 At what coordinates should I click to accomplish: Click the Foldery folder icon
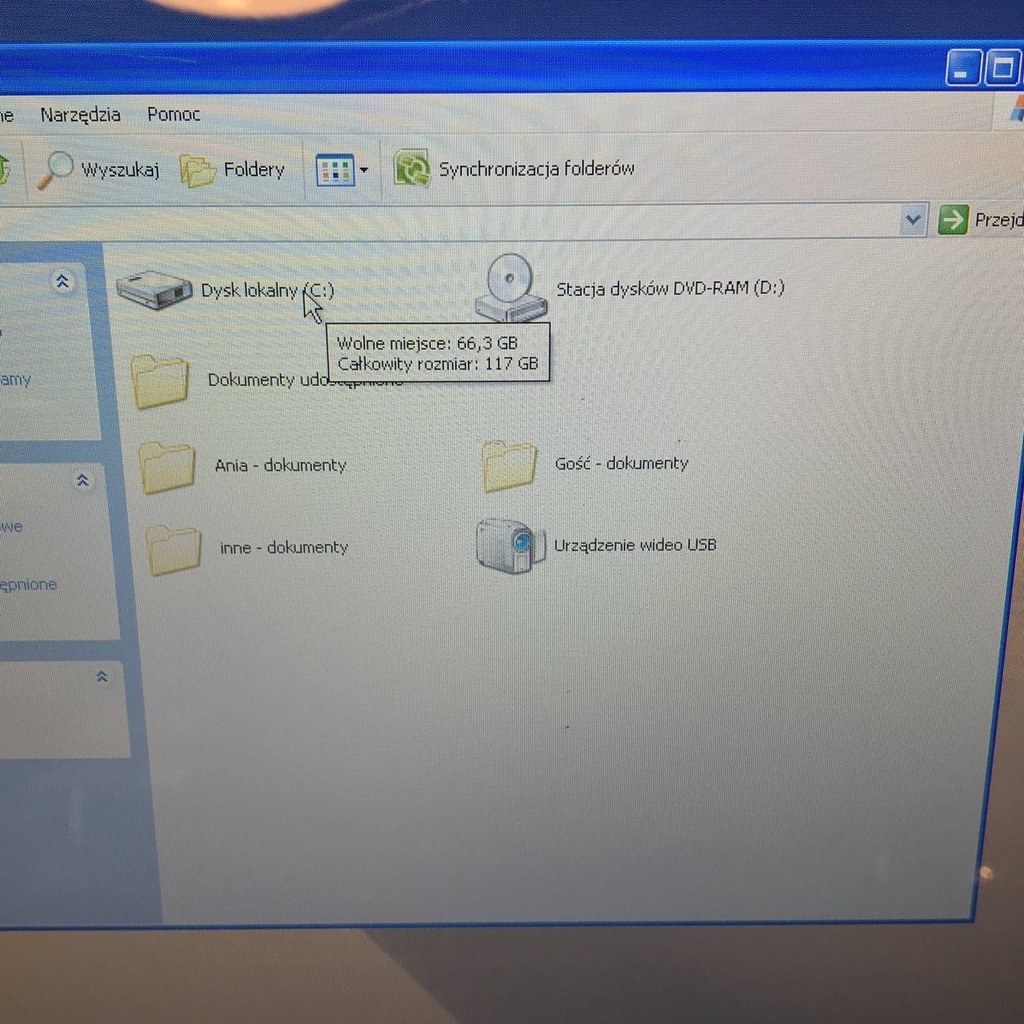(197, 170)
